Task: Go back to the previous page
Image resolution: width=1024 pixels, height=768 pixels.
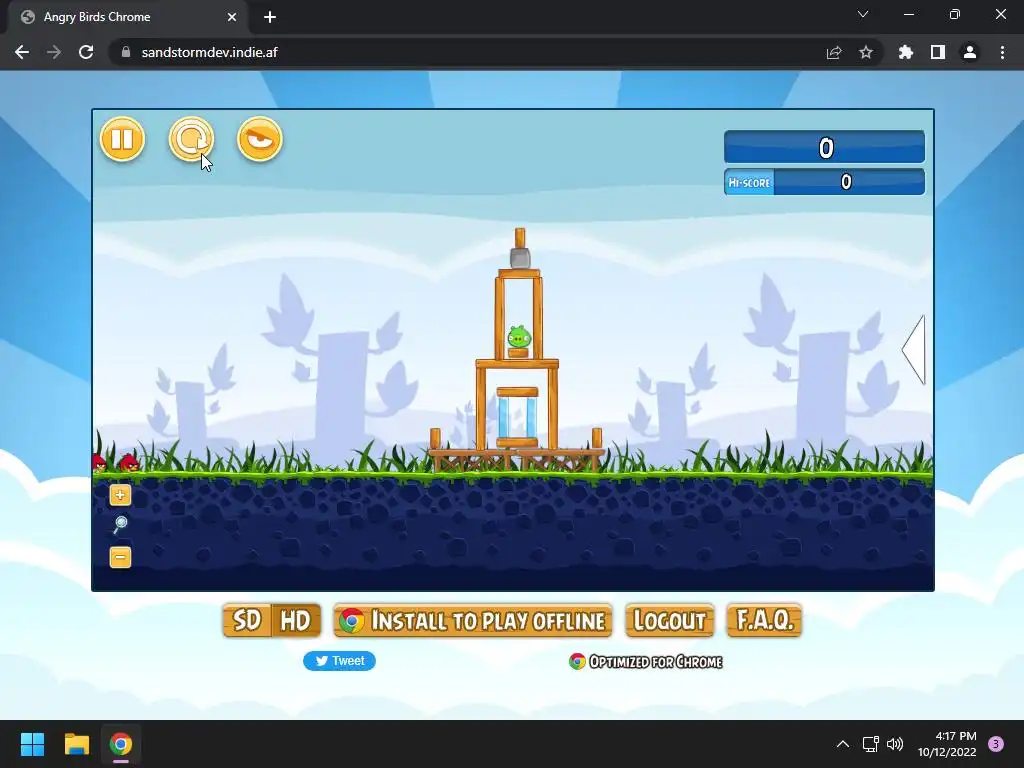Action: 22,52
